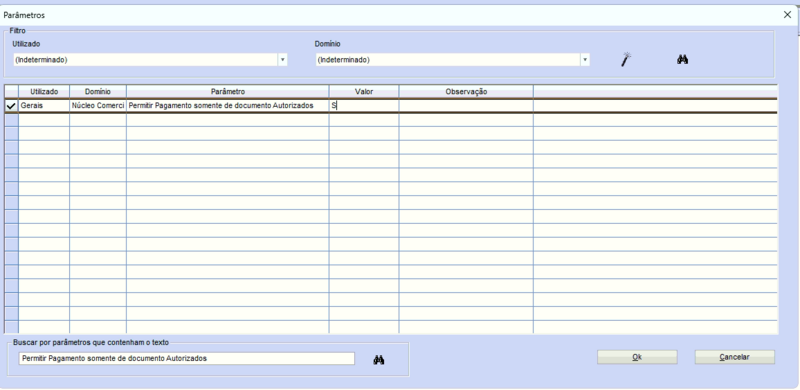The width and height of the screenshot is (800, 390).
Task: Click the magic wand clear-filter icon
Action: [626, 60]
